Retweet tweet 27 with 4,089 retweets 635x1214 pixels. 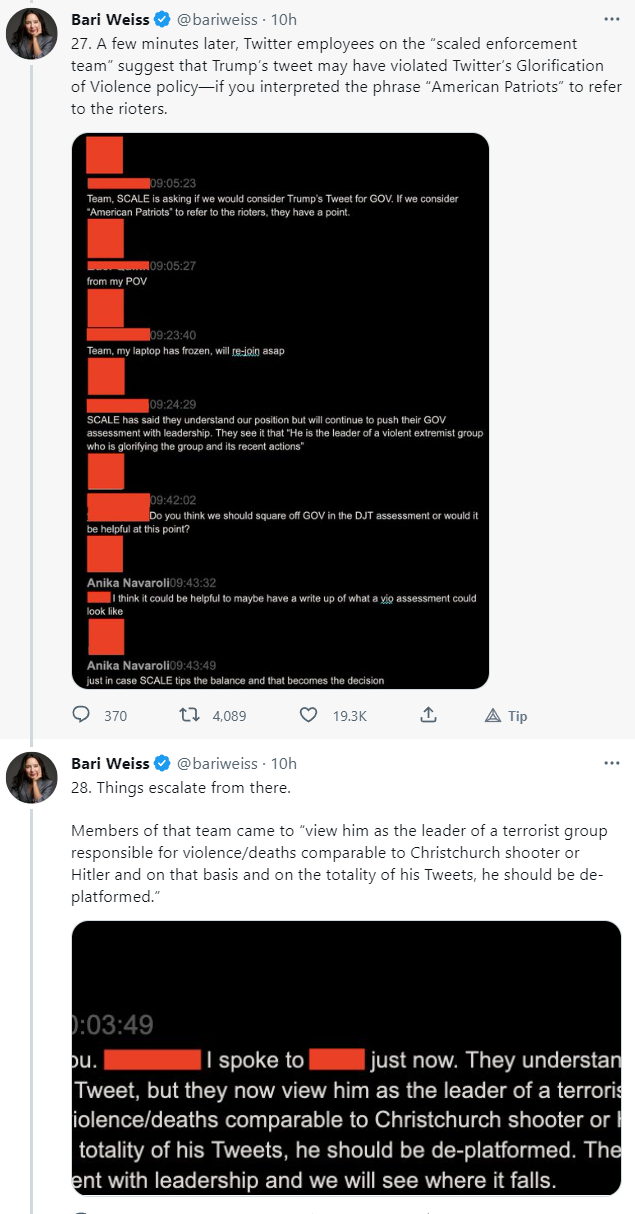coord(185,715)
